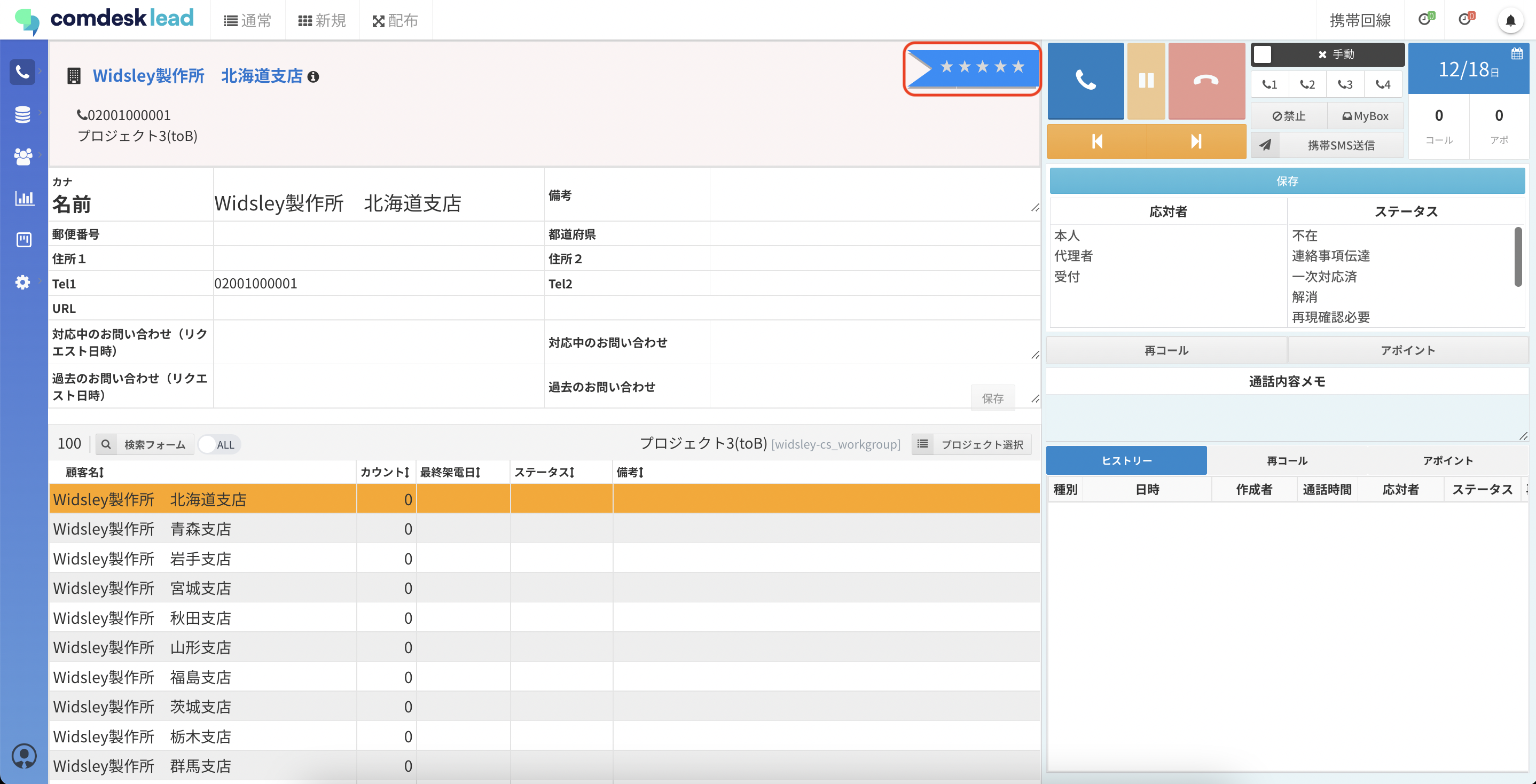Click the blue call phone button
Screen dimensions: 1536x784
pos(1085,81)
